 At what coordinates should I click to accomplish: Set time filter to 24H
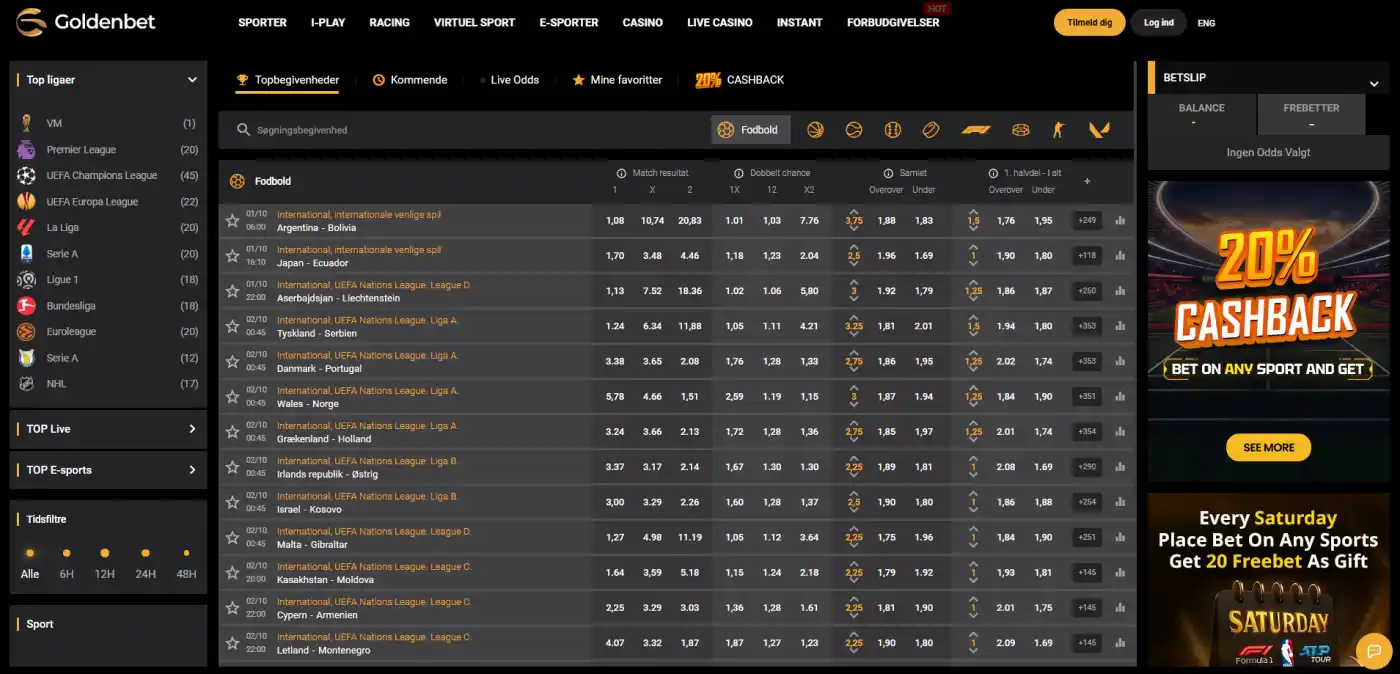click(x=145, y=563)
